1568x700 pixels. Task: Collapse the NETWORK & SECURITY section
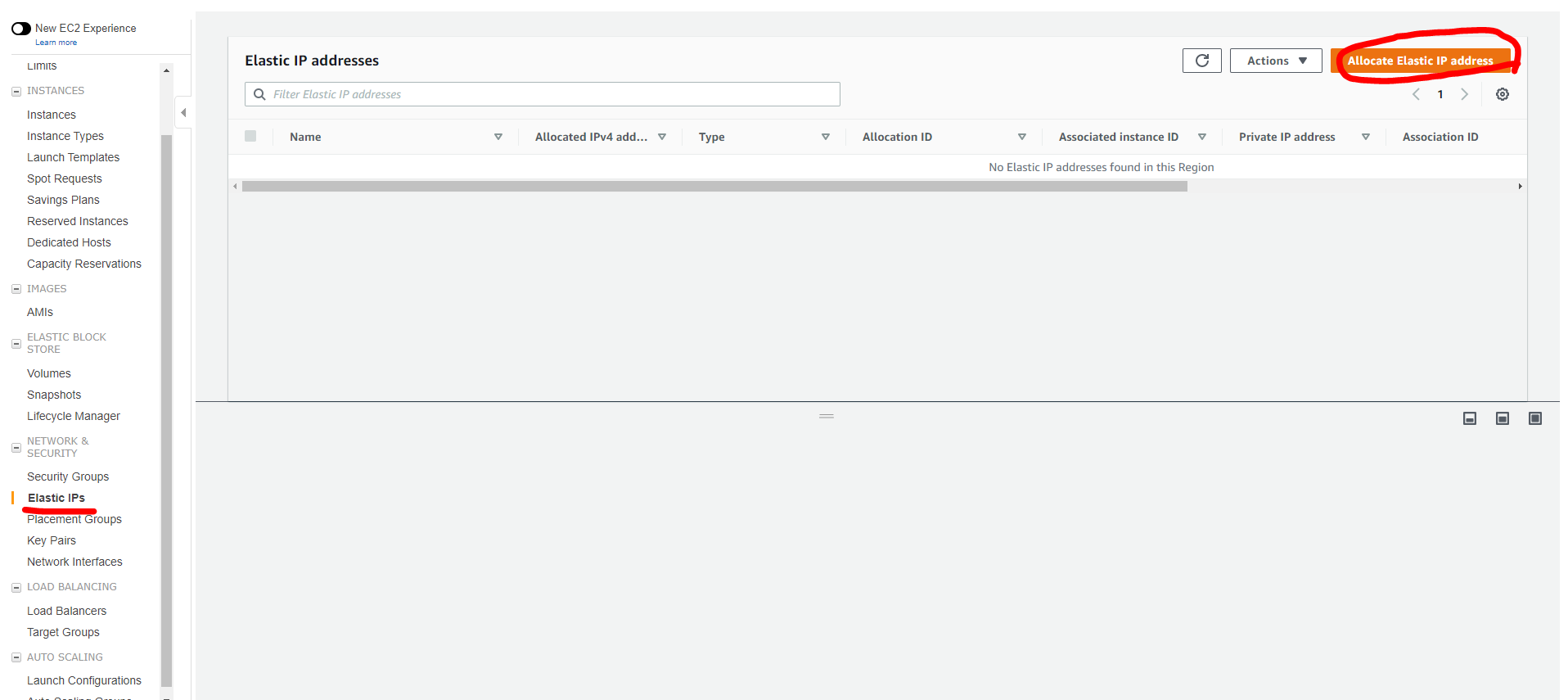[16, 448]
